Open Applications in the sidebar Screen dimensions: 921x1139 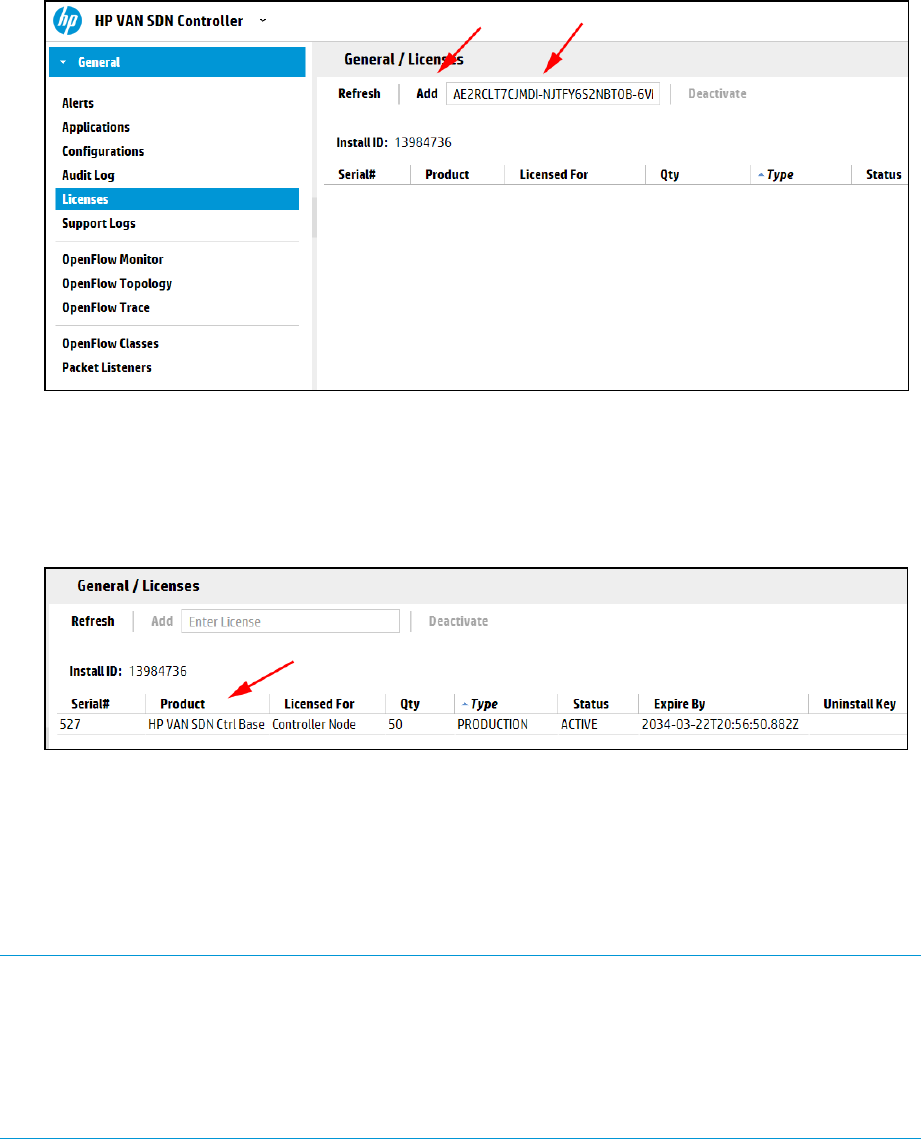coord(96,127)
